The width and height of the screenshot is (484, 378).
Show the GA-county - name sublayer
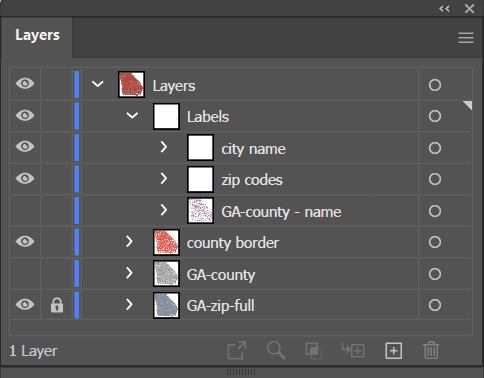point(25,211)
